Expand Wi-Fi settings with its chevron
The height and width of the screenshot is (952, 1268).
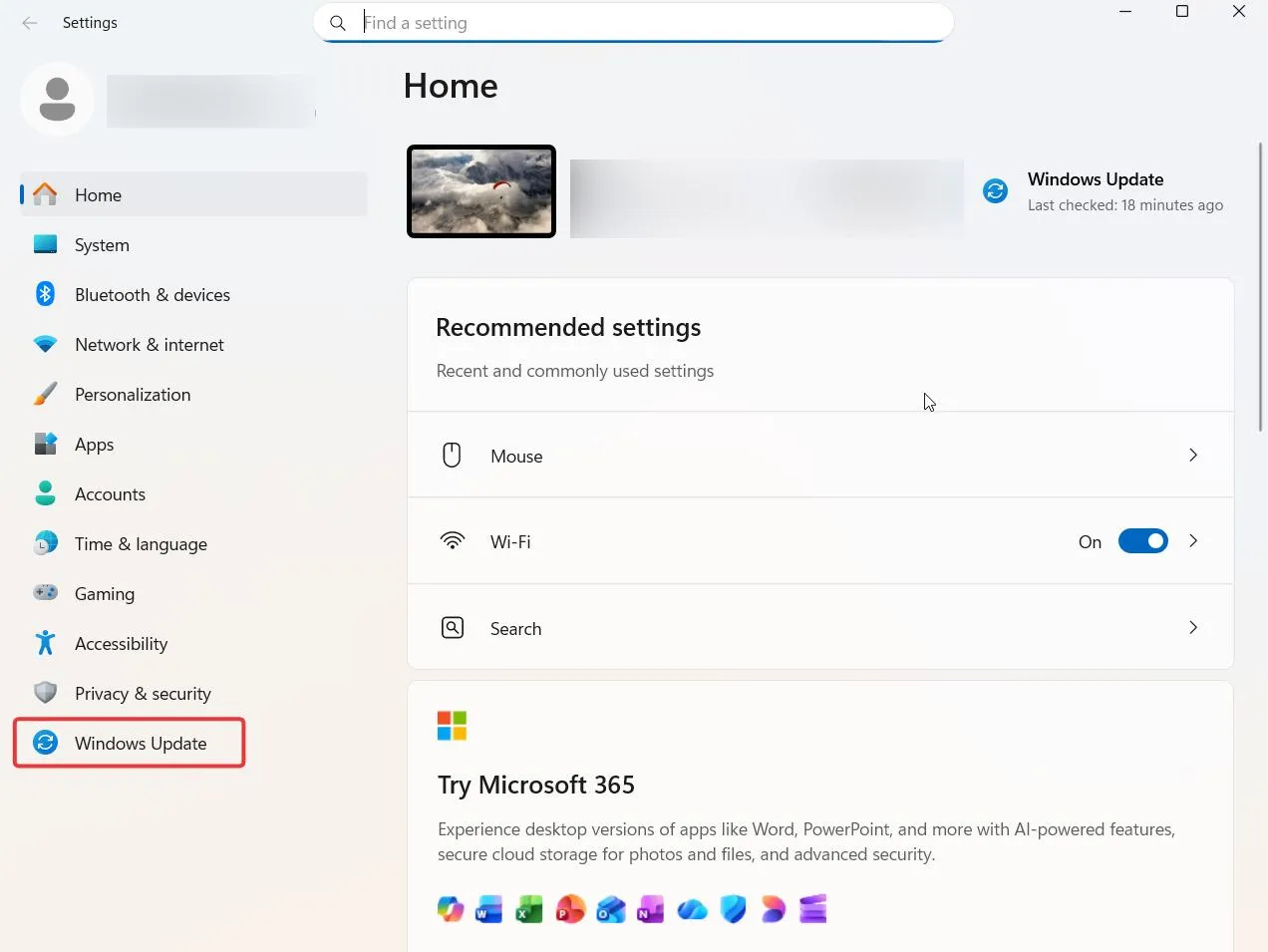1192,541
